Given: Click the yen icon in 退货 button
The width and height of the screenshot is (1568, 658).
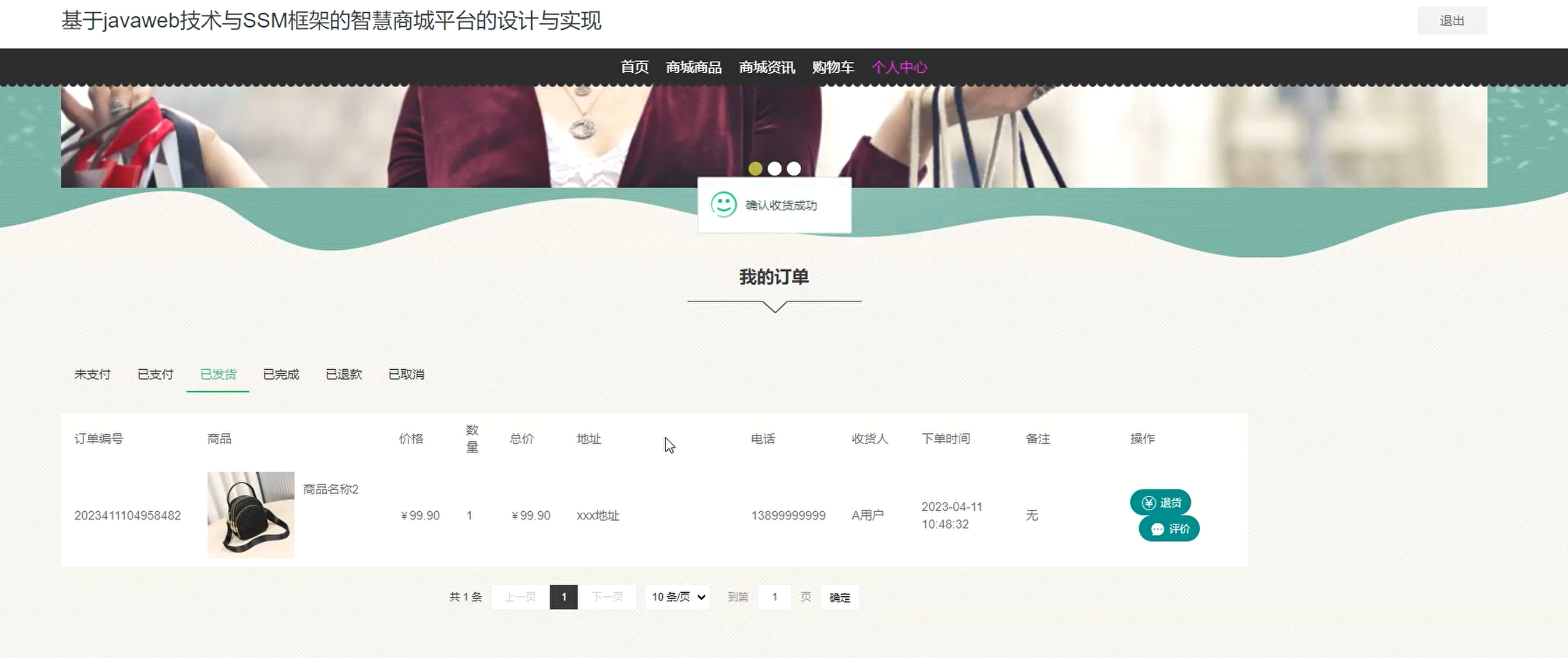Looking at the screenshot, I should tap(1148, 503).
